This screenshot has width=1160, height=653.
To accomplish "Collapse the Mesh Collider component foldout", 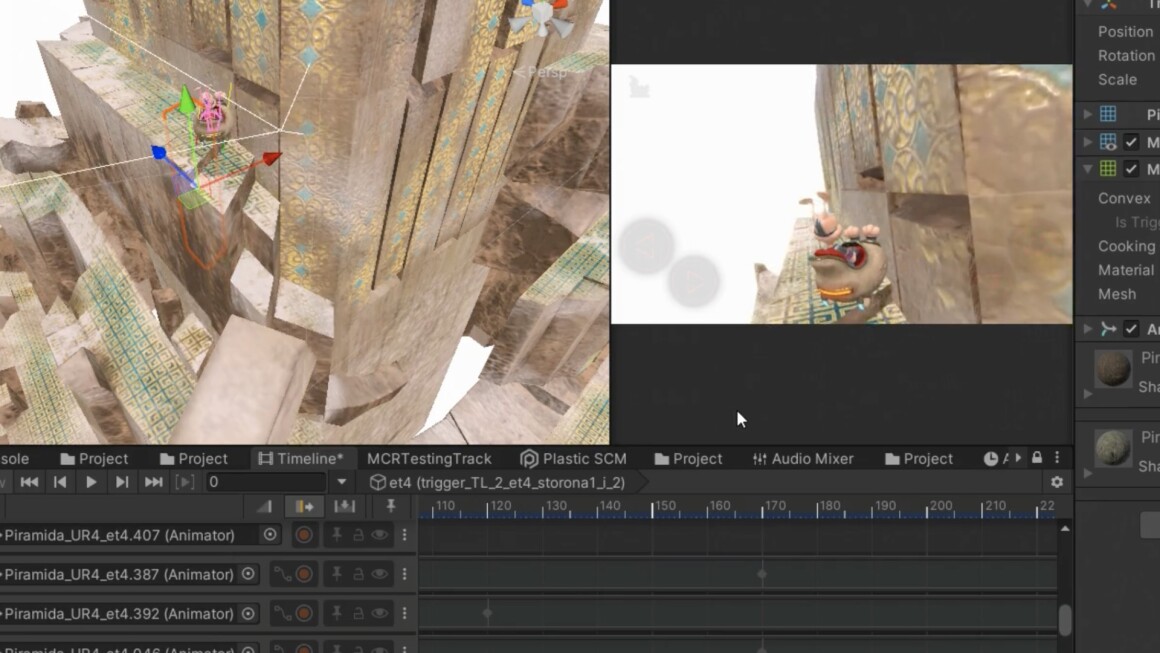I will 1088,169.
